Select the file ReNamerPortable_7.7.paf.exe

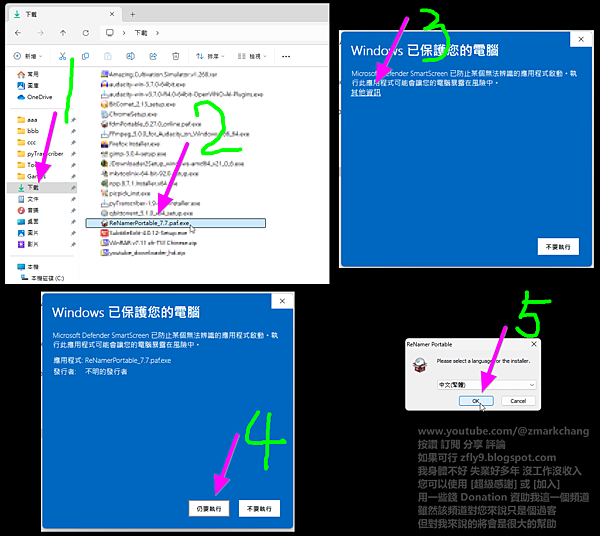click(x=176, y=223)
